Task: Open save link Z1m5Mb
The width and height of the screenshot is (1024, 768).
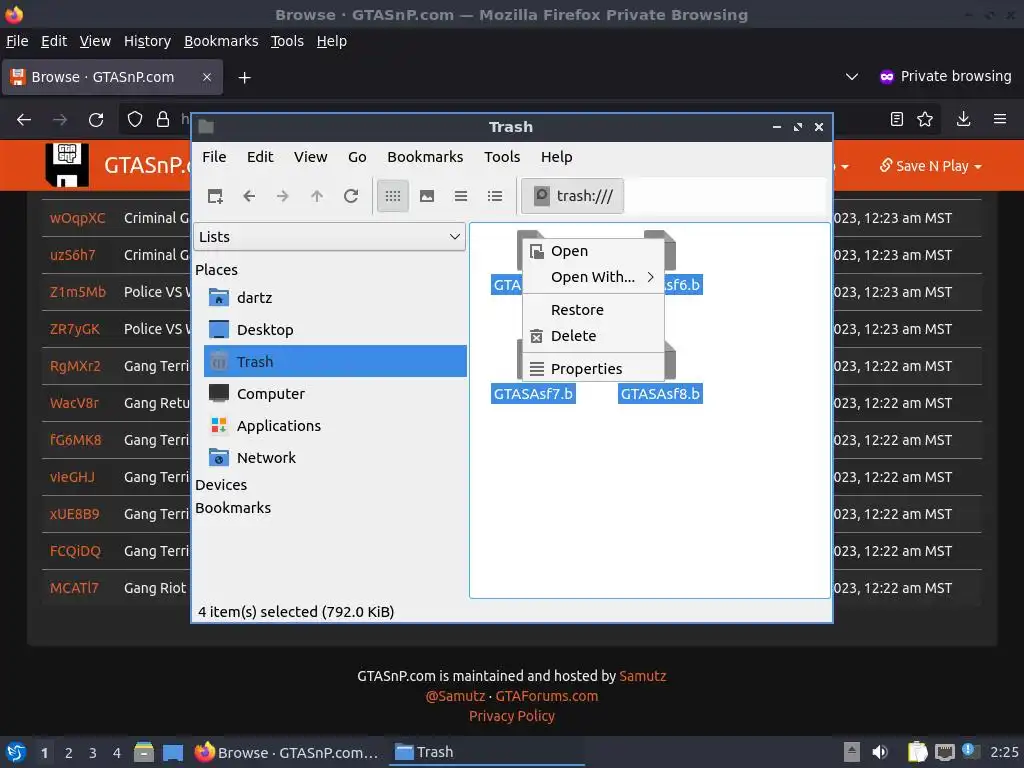Action: 78,292
